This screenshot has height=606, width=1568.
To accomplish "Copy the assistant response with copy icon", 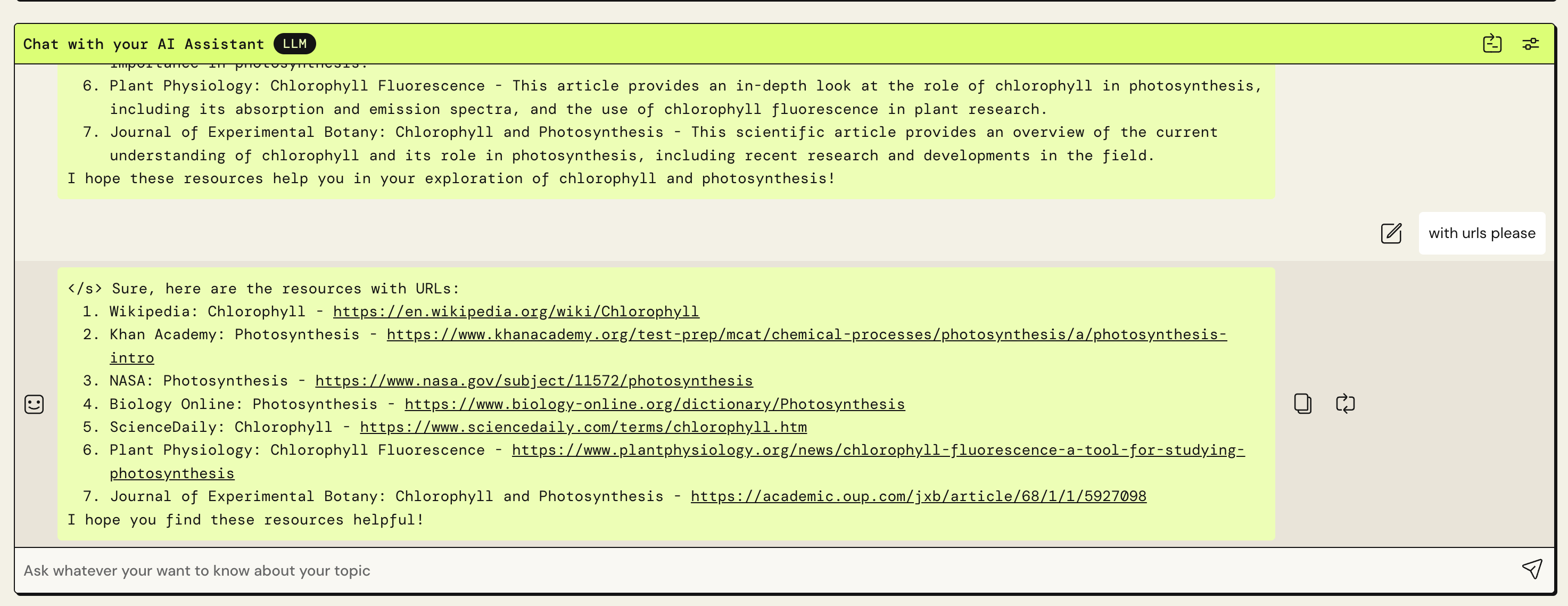I will (1302, 403).
